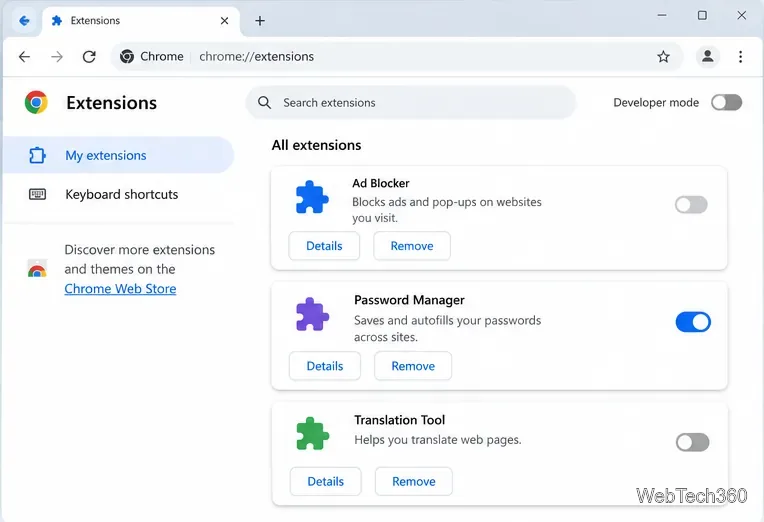Click the purple Password Manager puzzle icon
764x522 pixels.
click(312, 314)
